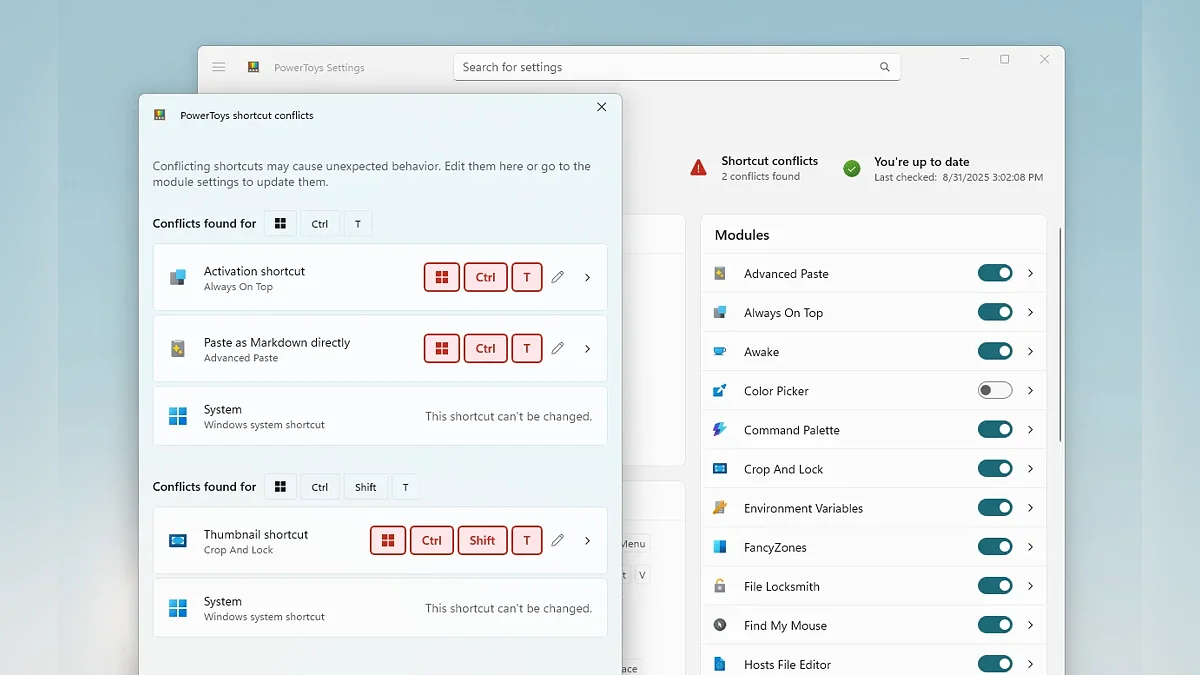1200x675 pixels.
Task: Go to Paste as Markdown settings via chevron
Action: pyautogui.click(x=587, y=348)
